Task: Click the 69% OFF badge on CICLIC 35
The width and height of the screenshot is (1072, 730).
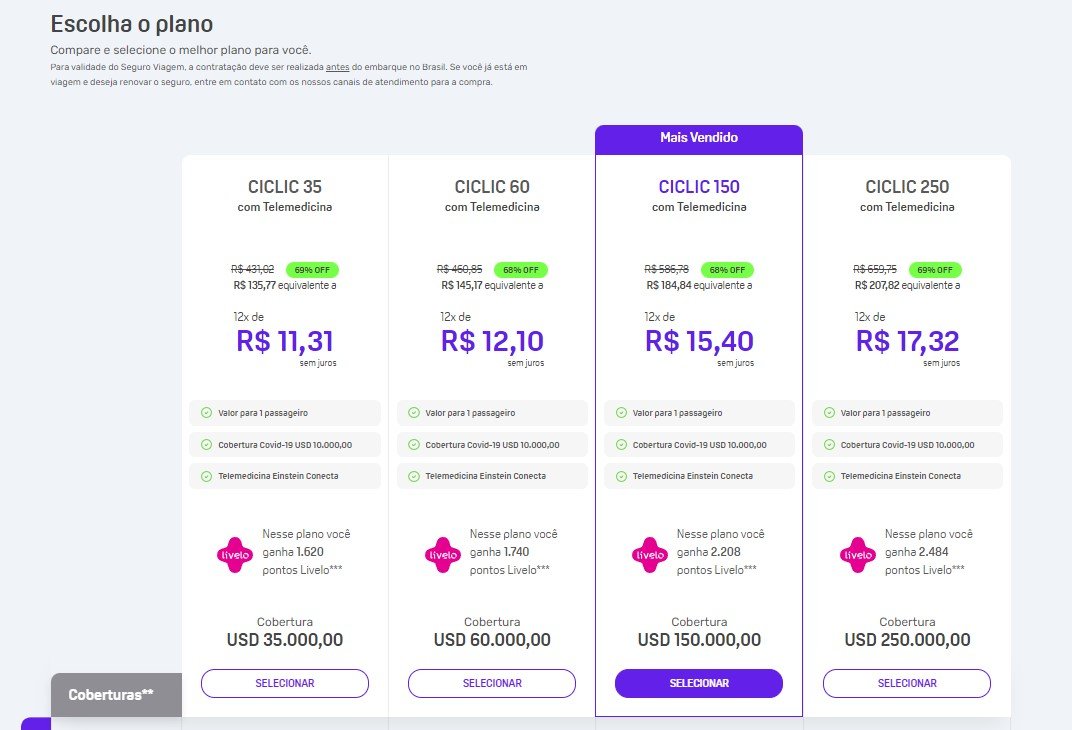Action: coord(312,270)
